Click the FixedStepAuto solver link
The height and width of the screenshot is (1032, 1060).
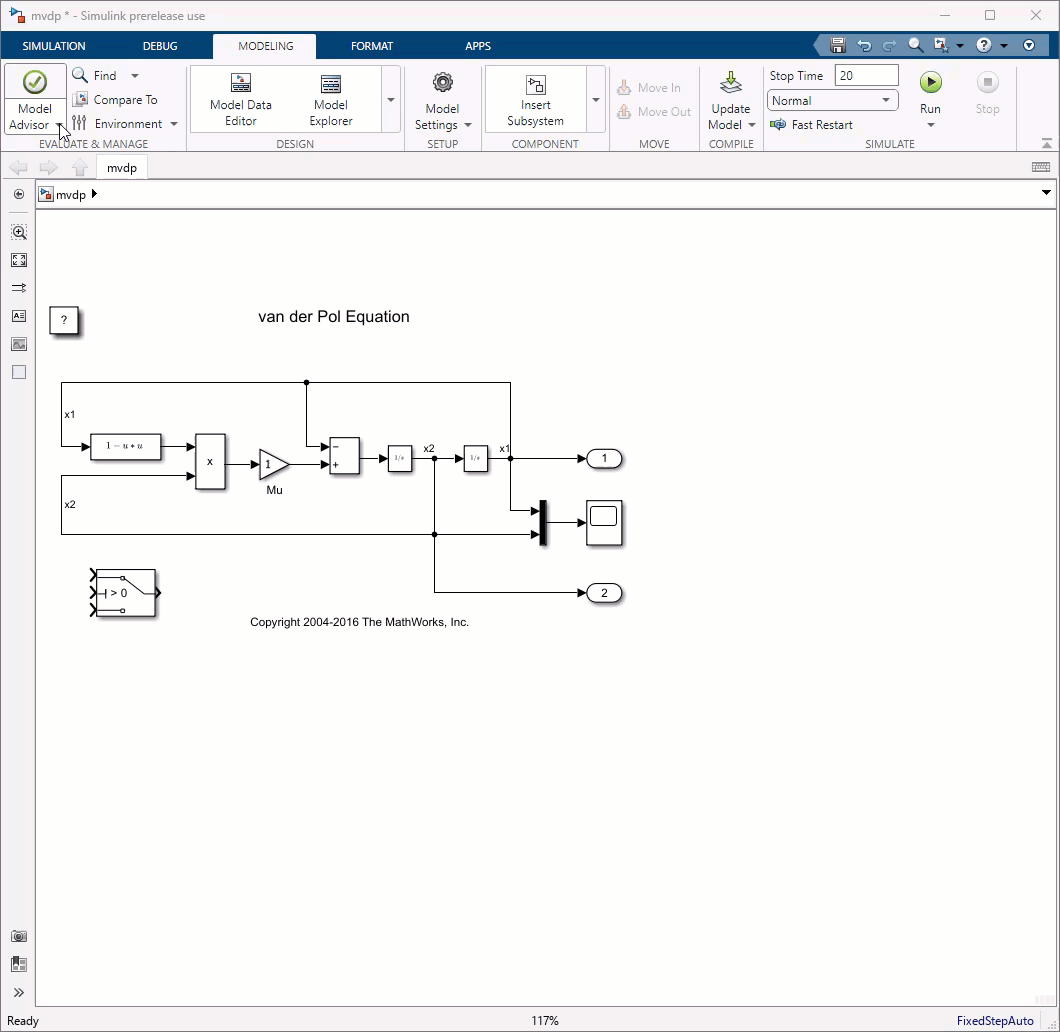[x=994, y=1021]
